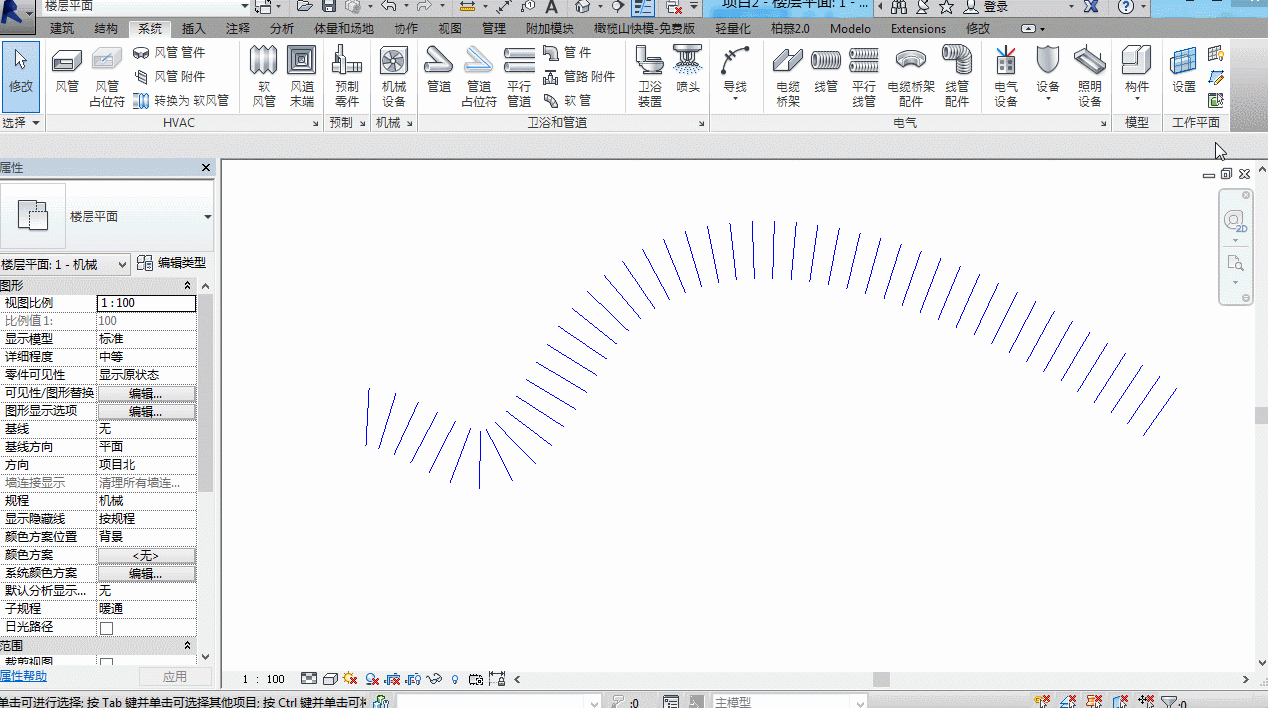Click 编辑... button for 可见性/图形替换
The height and width of the screenshot is (708, 1268).
tap(146, 394)
